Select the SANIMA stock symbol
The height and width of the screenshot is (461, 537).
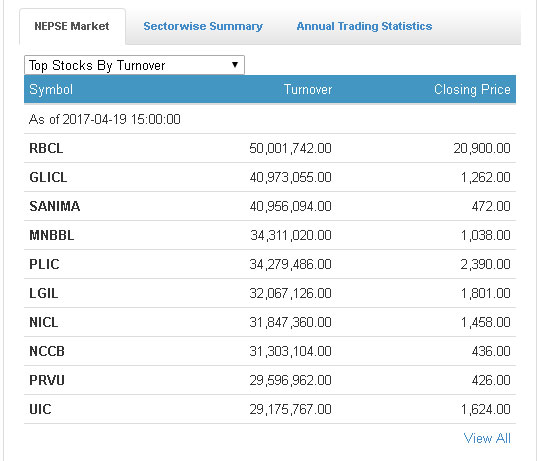[x=55, y=206]
